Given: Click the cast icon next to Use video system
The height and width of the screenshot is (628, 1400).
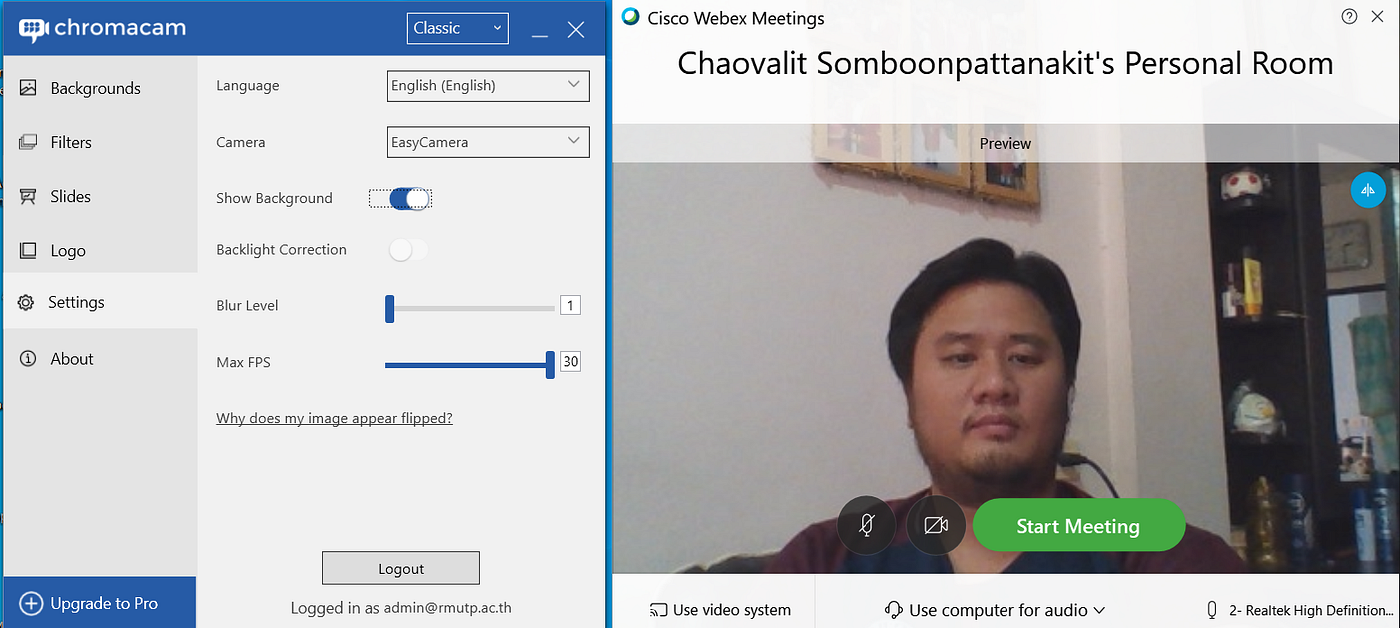Looking at the screenshot, I should click(x=658, y=610).
